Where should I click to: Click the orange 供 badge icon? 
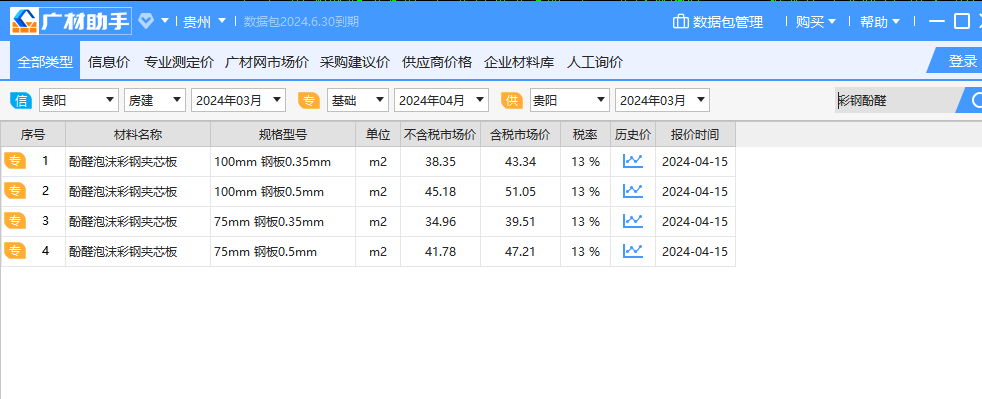point(512,100)
